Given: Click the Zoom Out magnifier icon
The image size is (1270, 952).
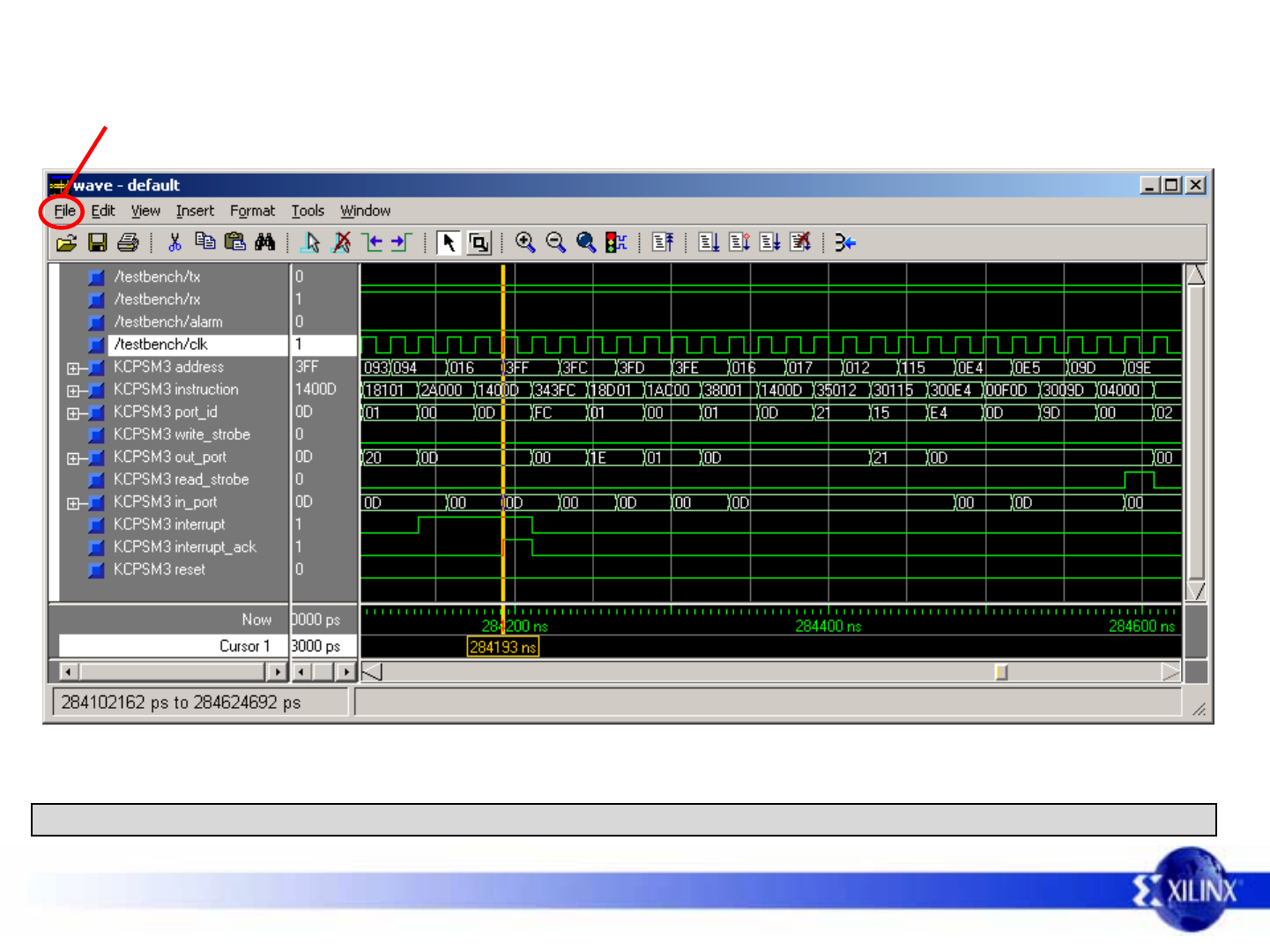Looking at the screenshot, I should pos(555,242).
